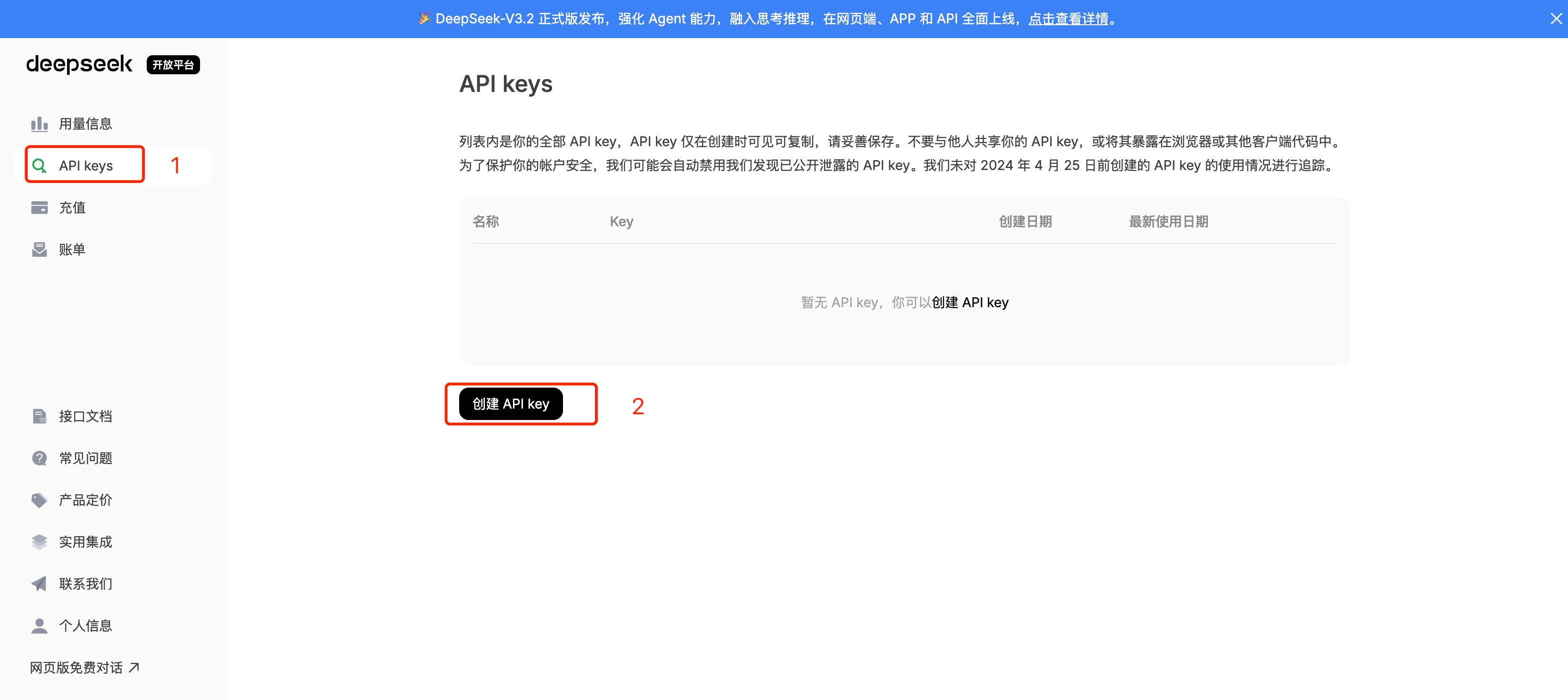Click the deepseek logo
This screenshot has height=700, width=1568.
click(79, 64)
